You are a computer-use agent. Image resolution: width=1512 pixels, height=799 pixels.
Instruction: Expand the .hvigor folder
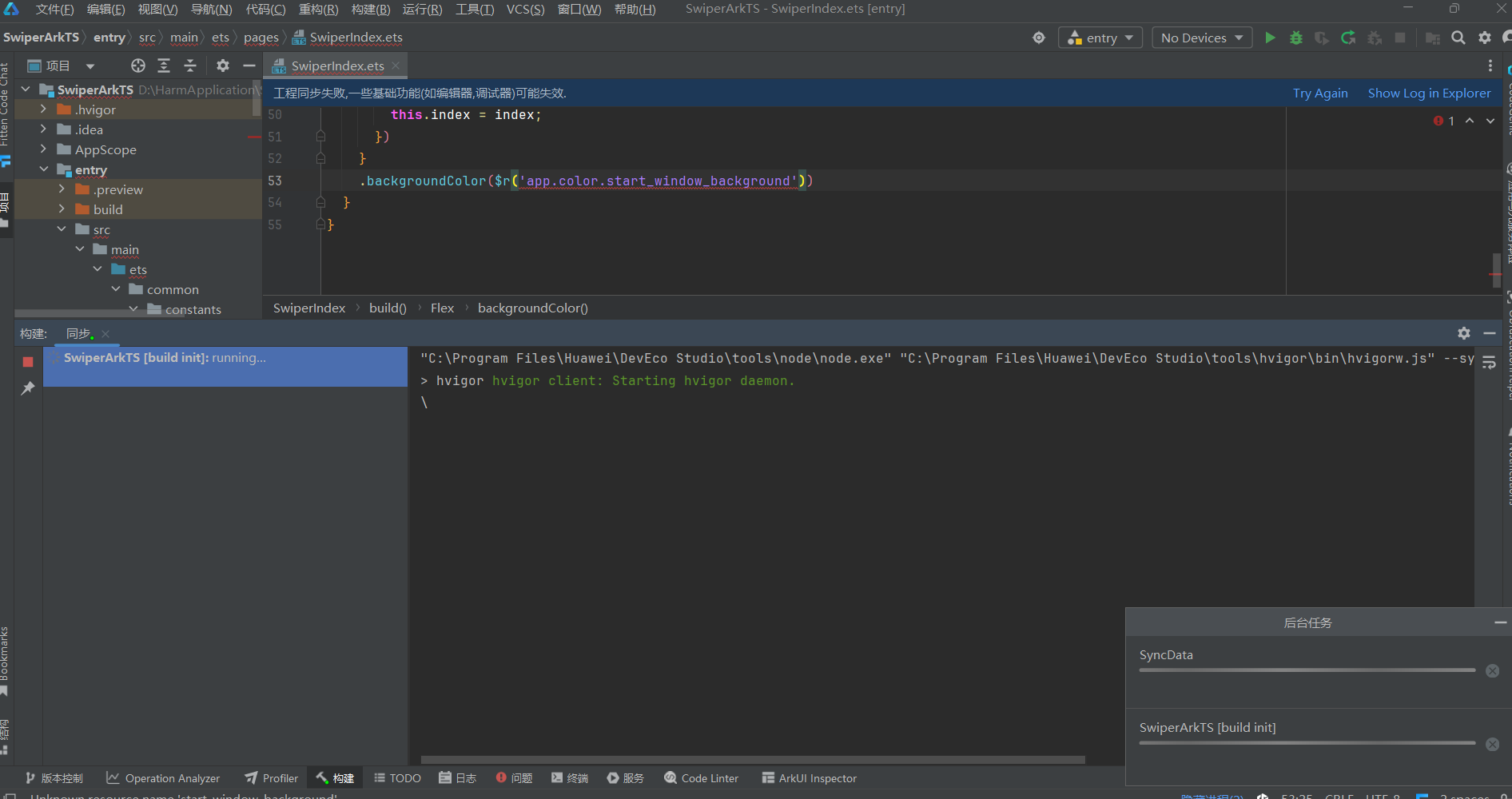(43, 109)
